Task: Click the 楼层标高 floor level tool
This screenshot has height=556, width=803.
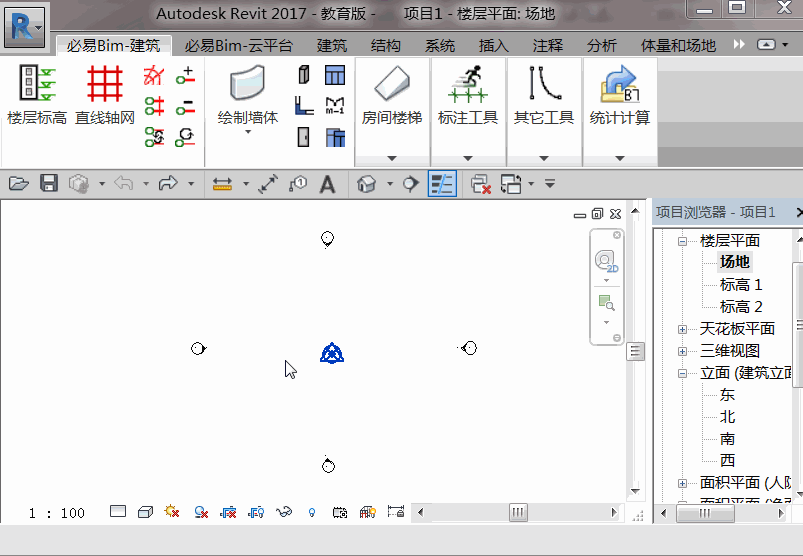Action: pos(37,95)
